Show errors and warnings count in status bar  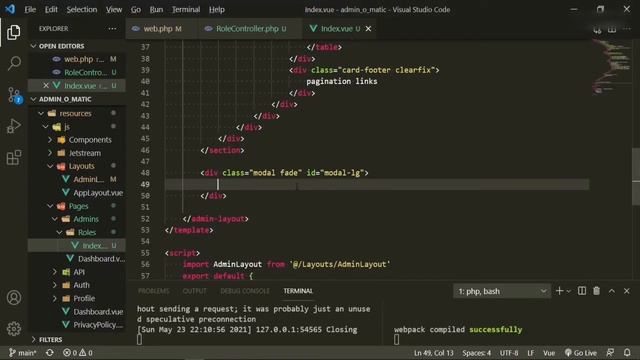(x=78, y=353)
